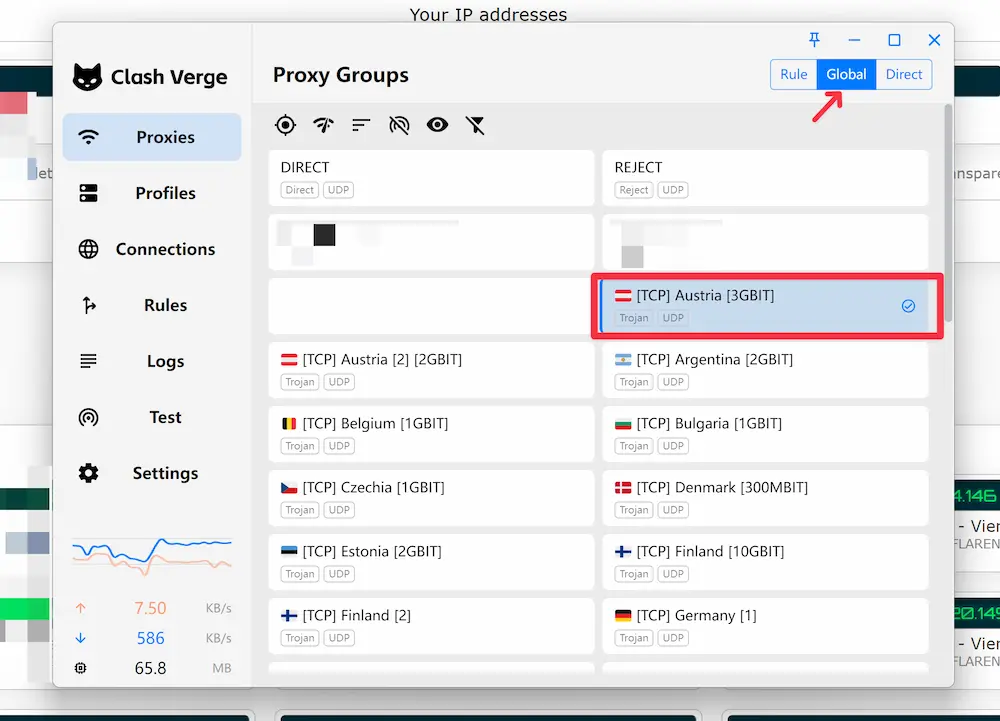Click the crossed-out signal delay icon

tap(399, 125)
